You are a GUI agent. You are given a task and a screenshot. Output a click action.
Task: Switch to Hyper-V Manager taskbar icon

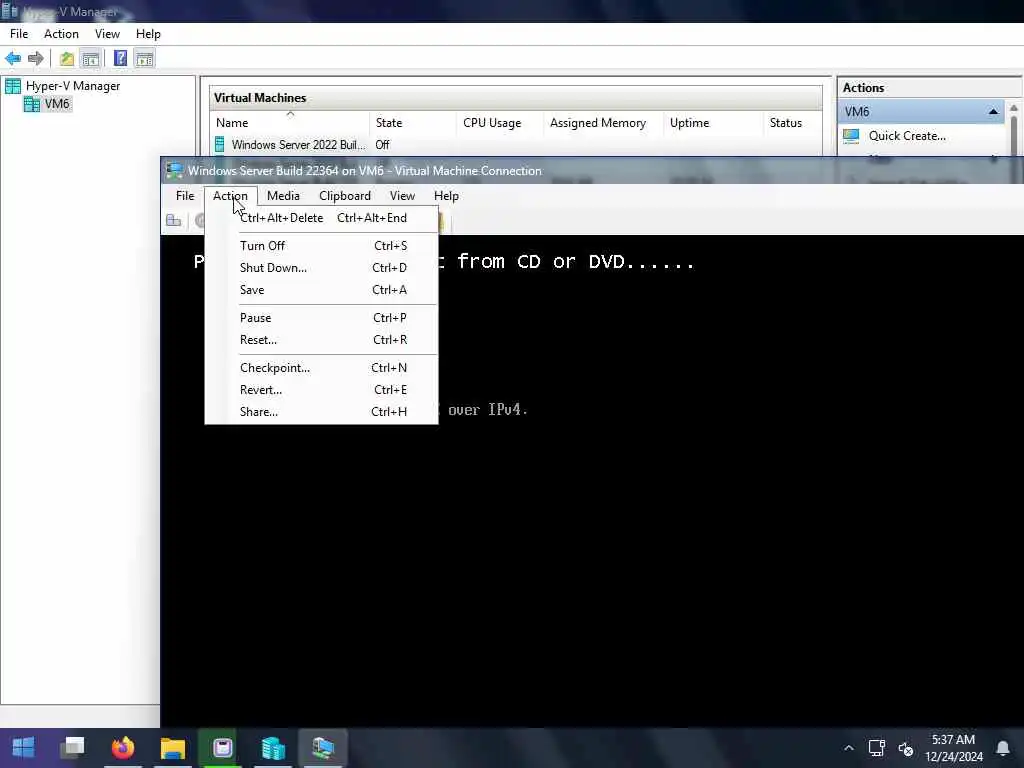tap(273, 748)
